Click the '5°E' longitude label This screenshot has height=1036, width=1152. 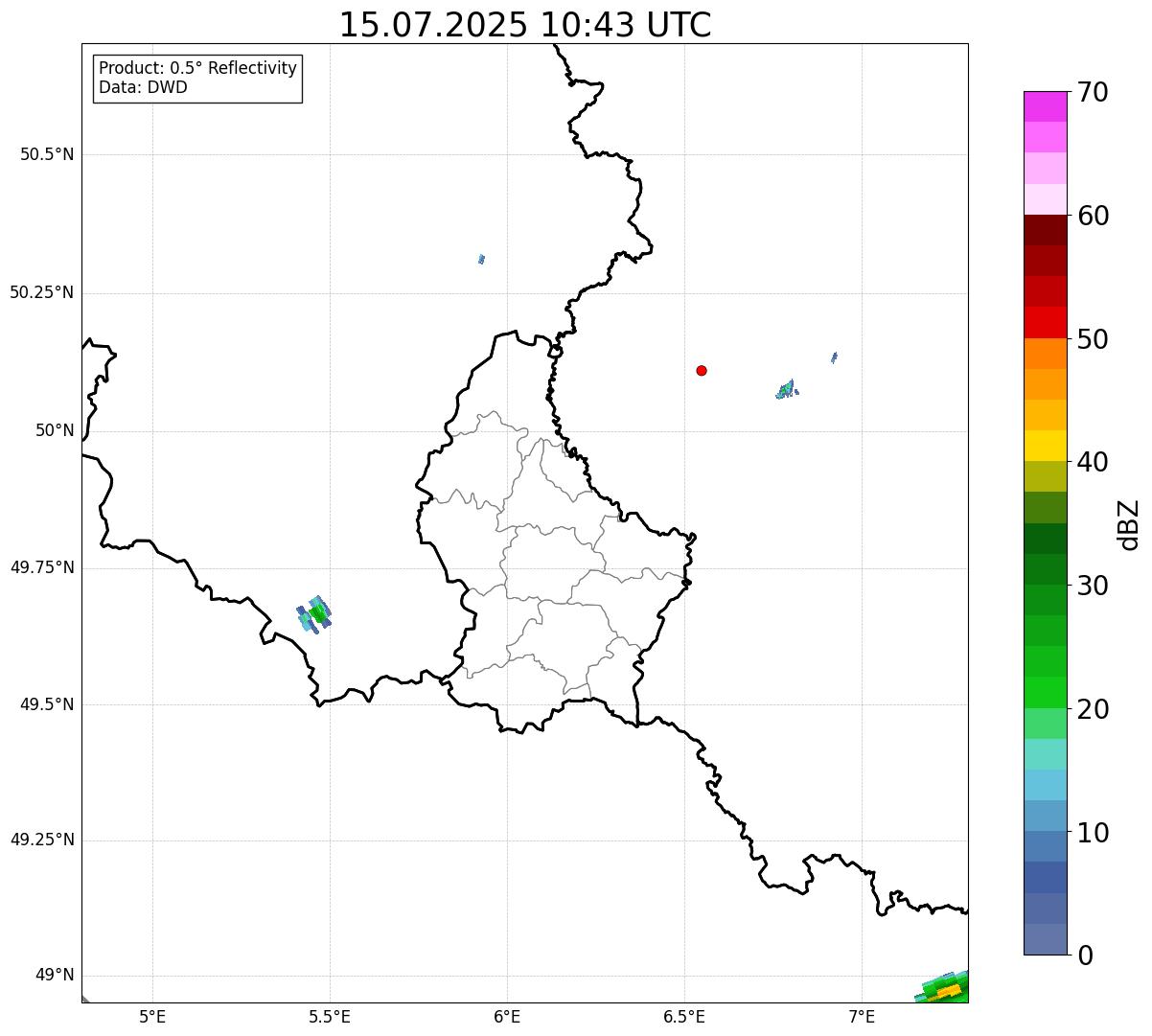(x=152, y=1016)
